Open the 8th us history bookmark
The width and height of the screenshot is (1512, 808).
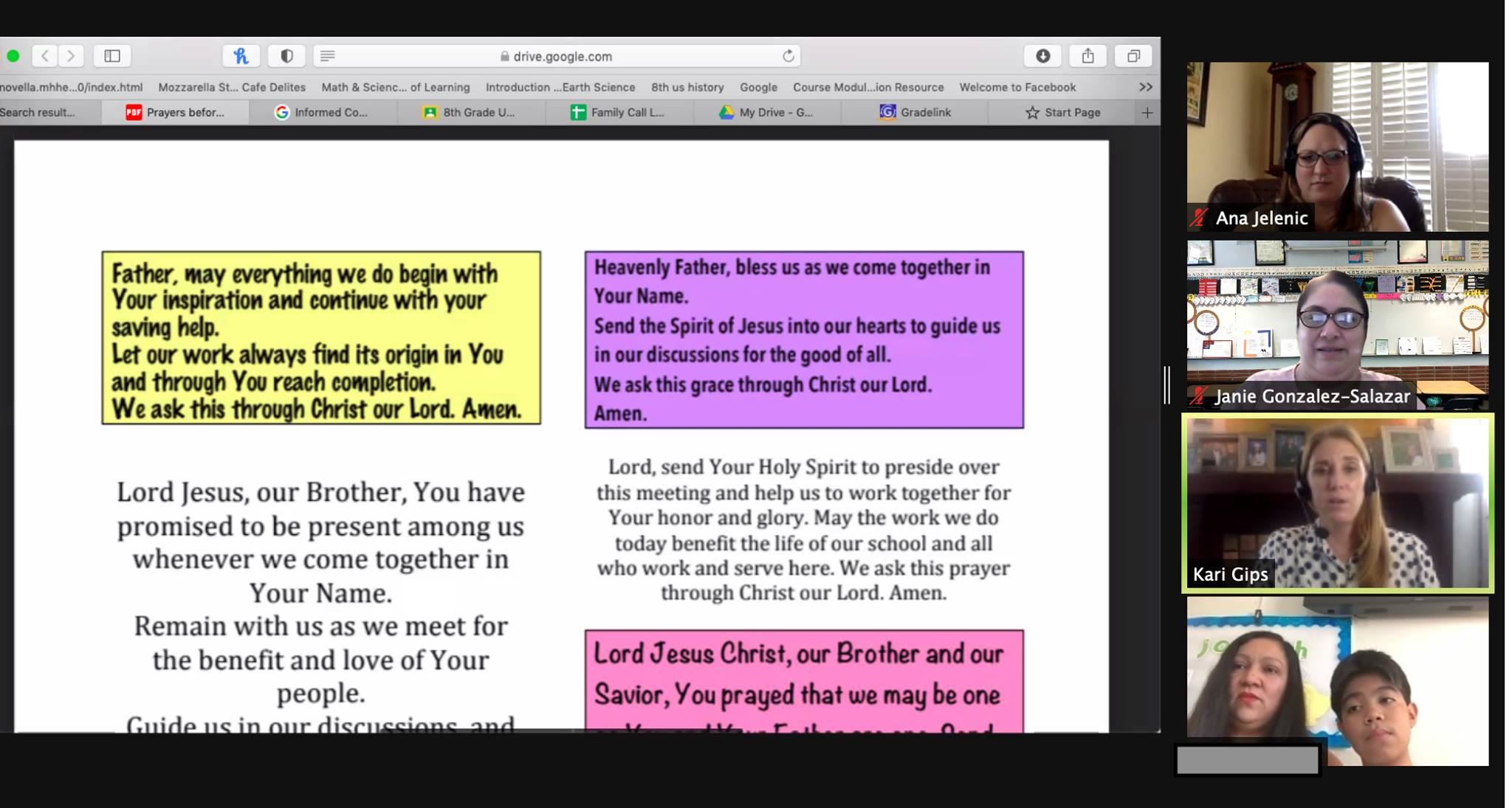pyautogui.click(x=687, y=87)
